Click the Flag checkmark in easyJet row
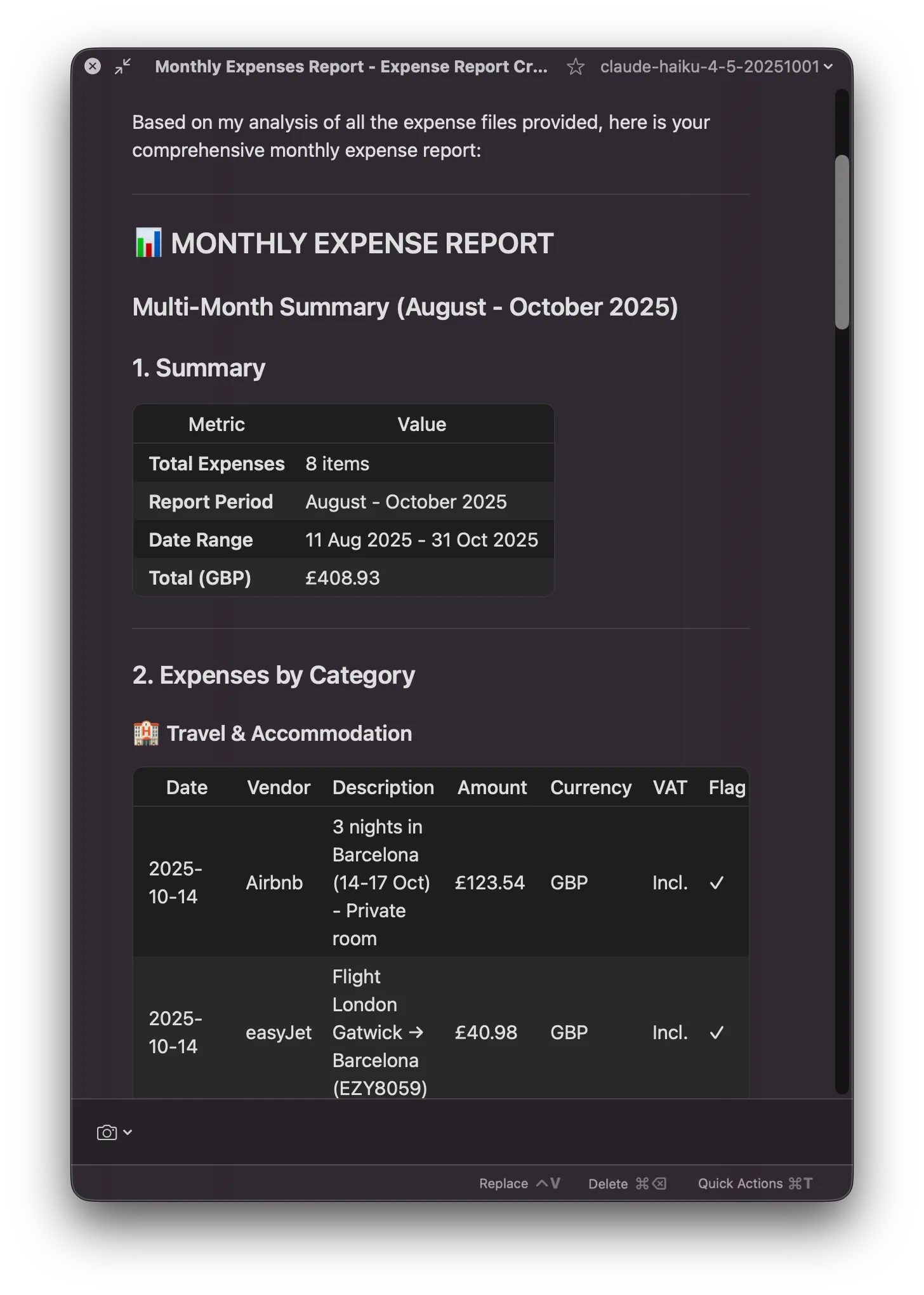 point(716,1033)
